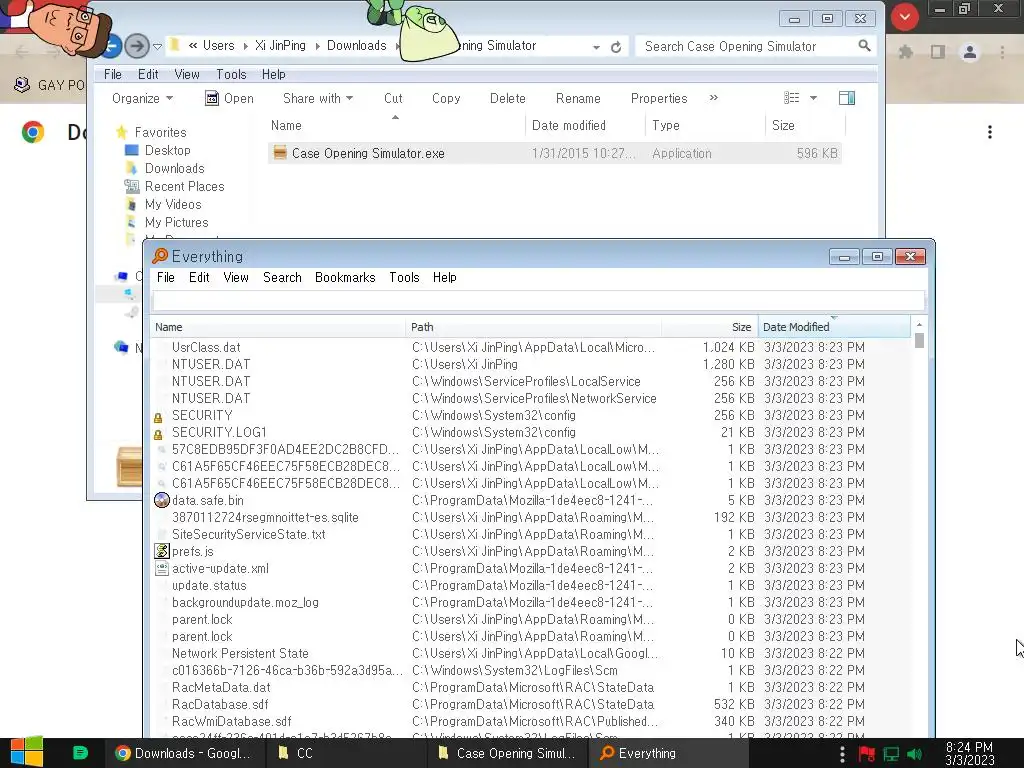Viewport: 1024px width, 768px height.
Task: Click Delete in the Explorer toolbar
Action: pos(507,98)
